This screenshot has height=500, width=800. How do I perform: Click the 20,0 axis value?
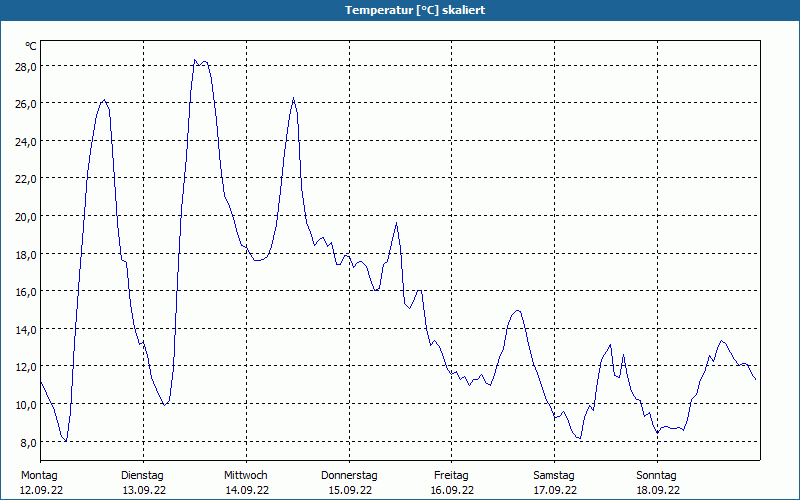(x=26, y=217)
